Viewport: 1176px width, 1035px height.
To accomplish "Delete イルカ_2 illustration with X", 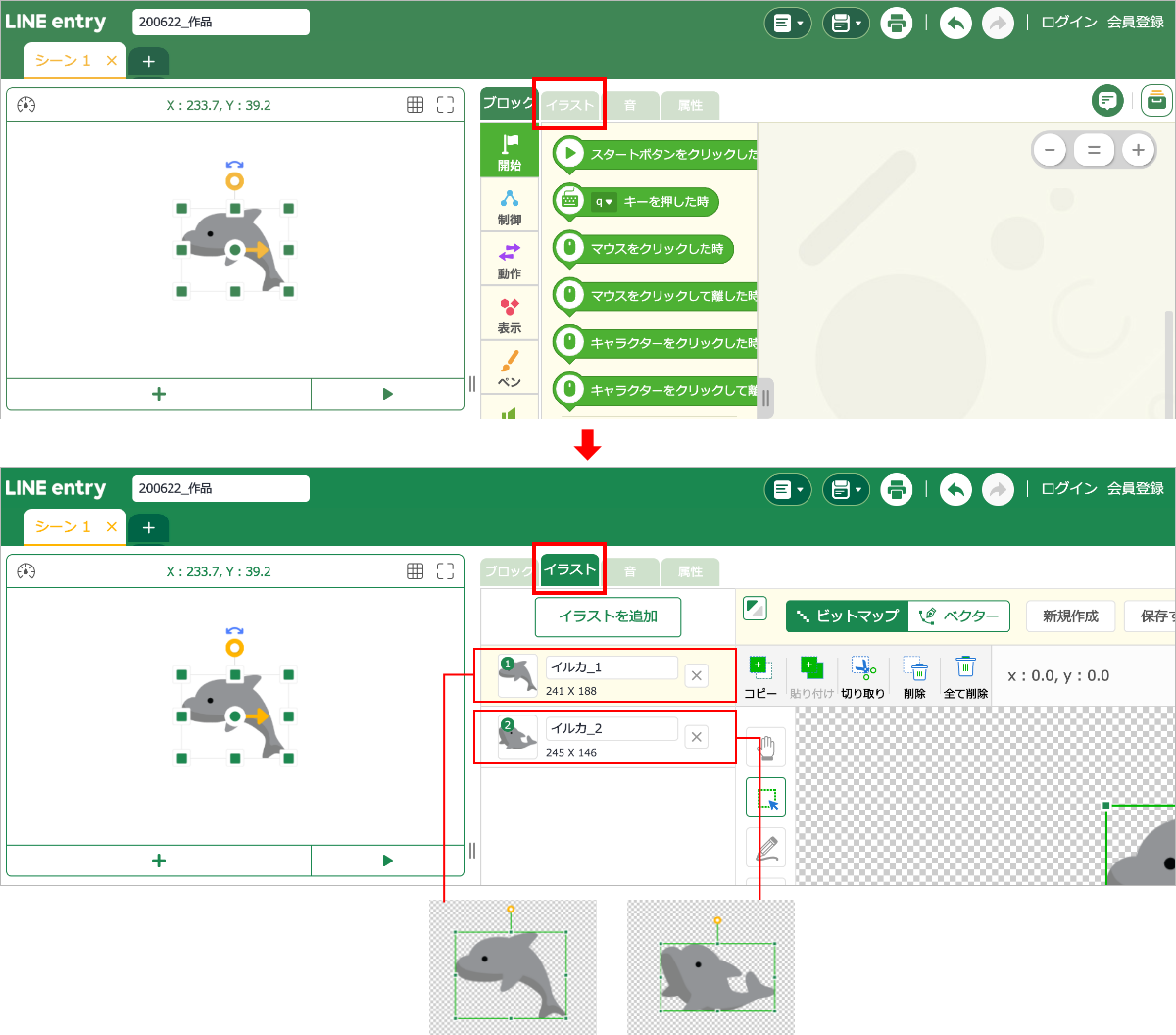I will coord(697,737).
